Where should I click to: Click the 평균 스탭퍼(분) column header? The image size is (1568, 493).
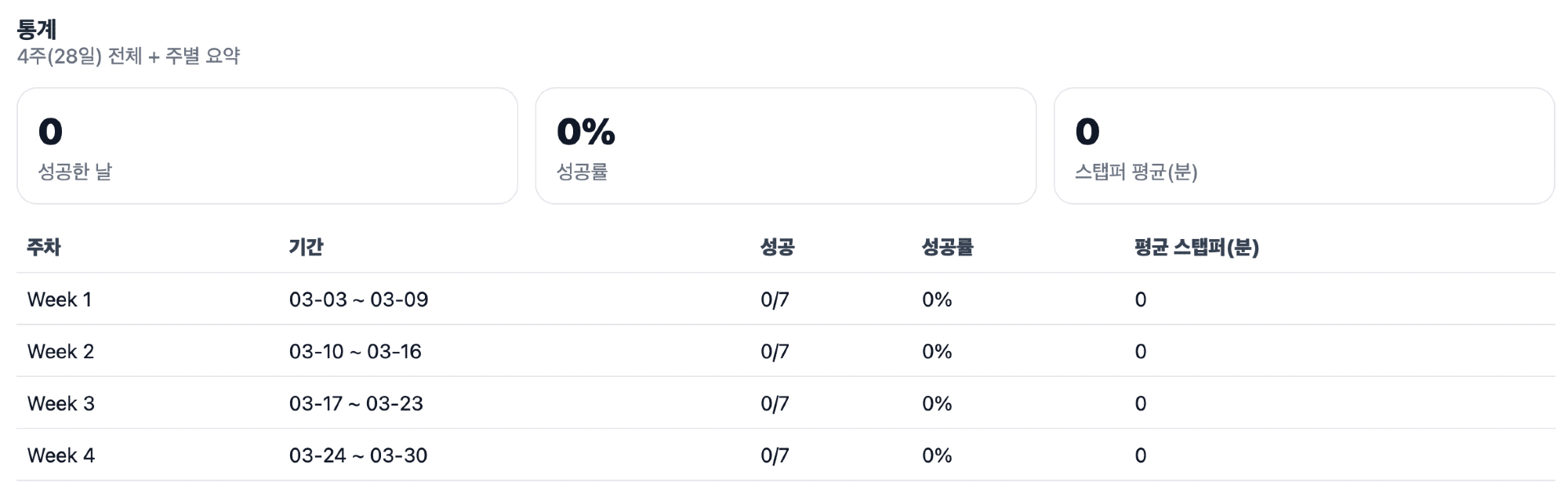[1196, 248]
